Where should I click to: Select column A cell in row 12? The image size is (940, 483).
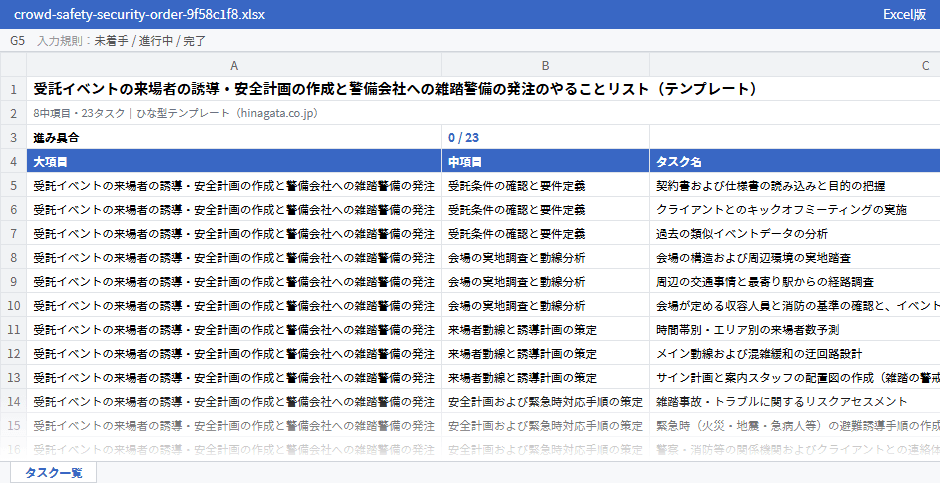234,354
